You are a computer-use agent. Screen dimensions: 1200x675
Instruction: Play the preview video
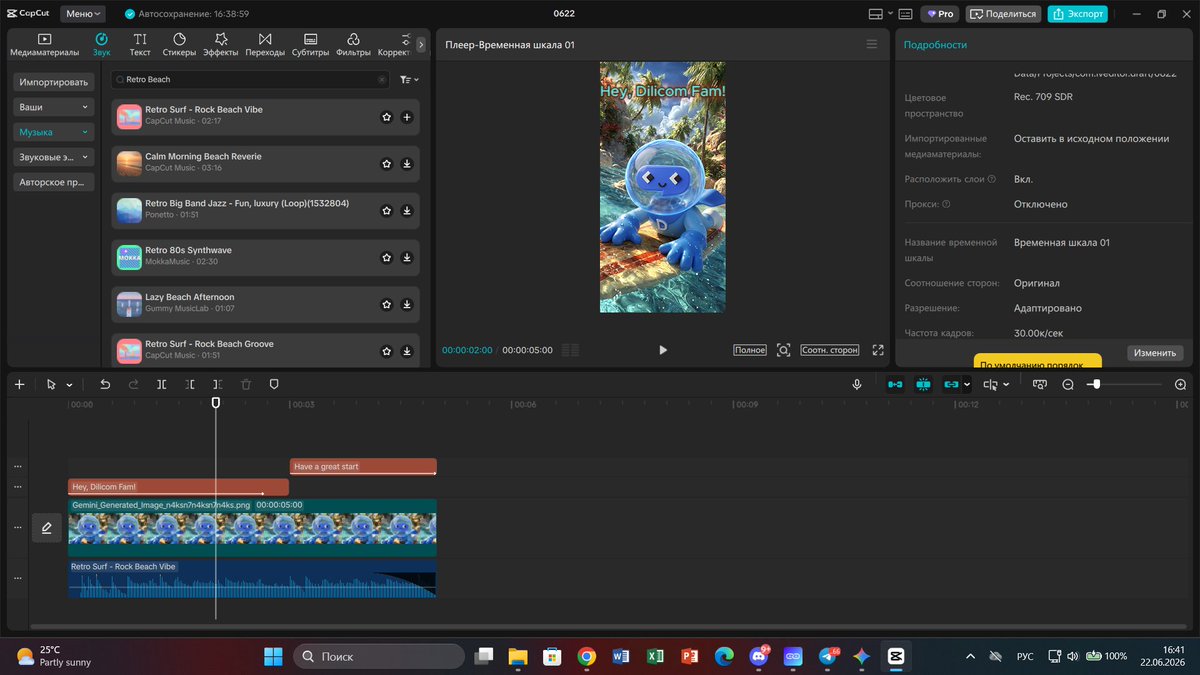(662, 350)
